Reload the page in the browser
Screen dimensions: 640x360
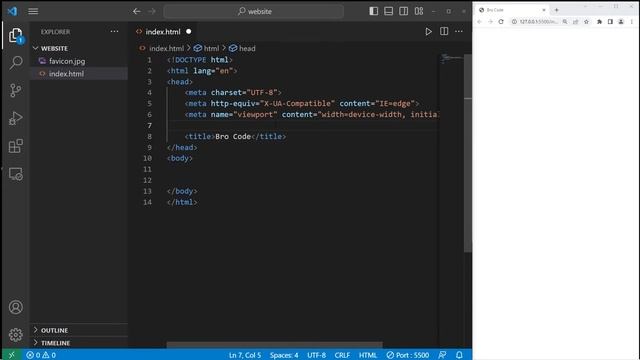[x=501, y=22]
